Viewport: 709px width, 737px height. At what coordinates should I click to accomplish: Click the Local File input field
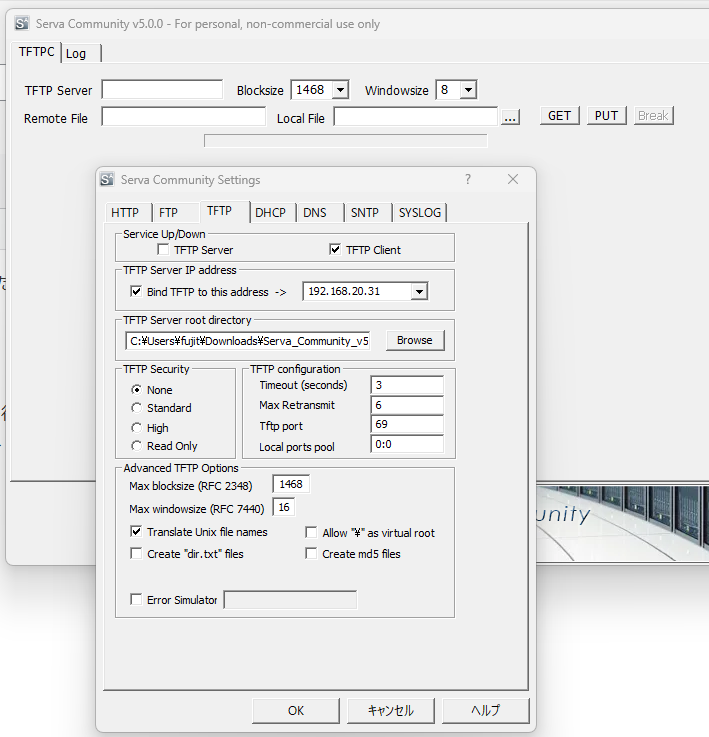tap(416, 117)
